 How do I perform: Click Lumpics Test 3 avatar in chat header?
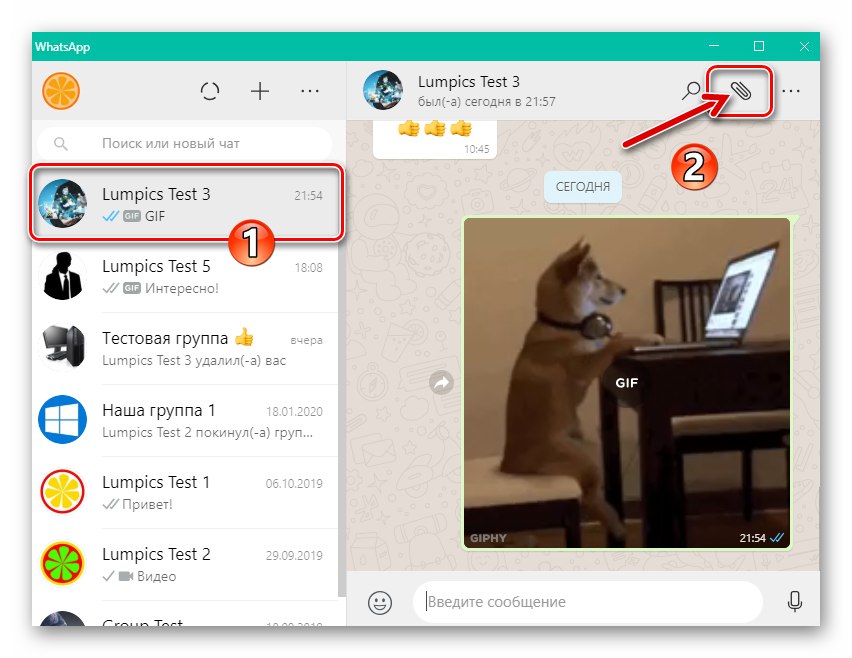pos(383,89)
